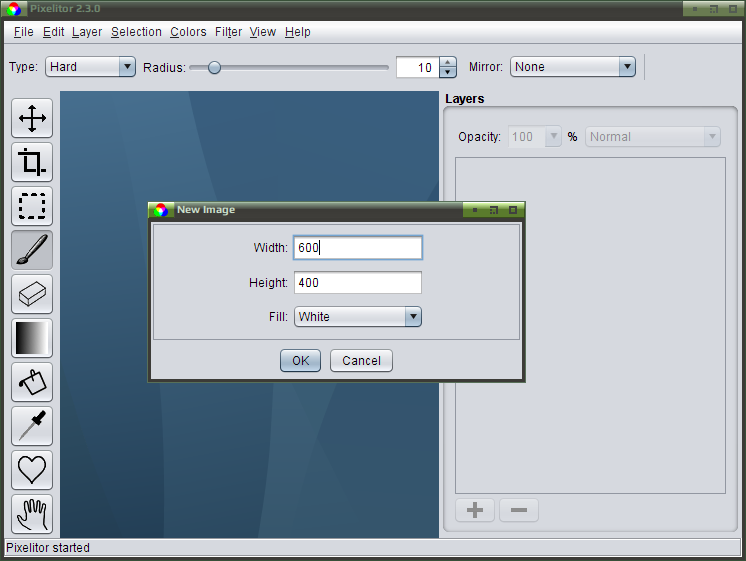
Task: Click the Layers panel heading
Action: pos(465,98)
